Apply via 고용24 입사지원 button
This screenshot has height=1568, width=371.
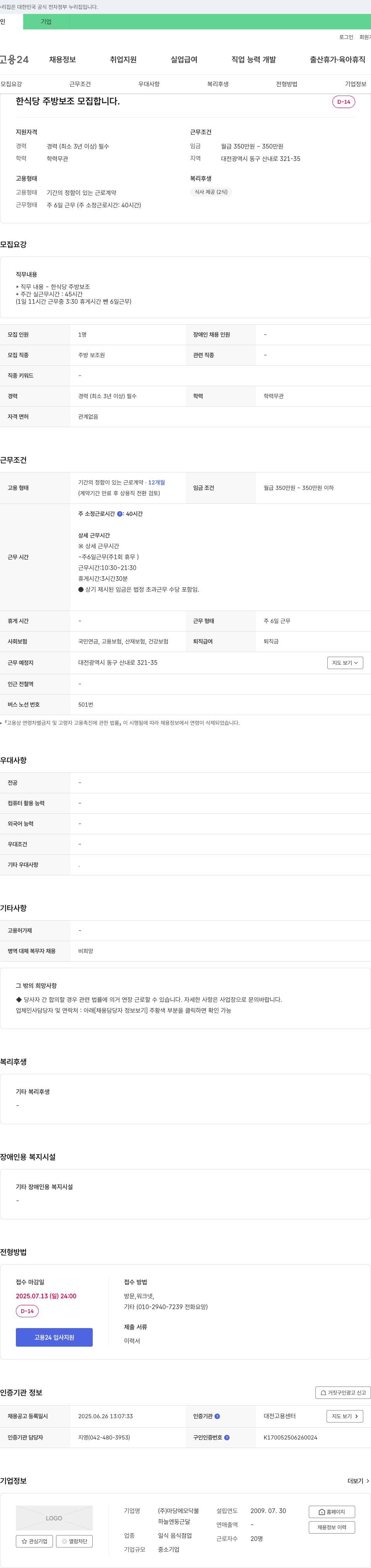(54, 1337)
